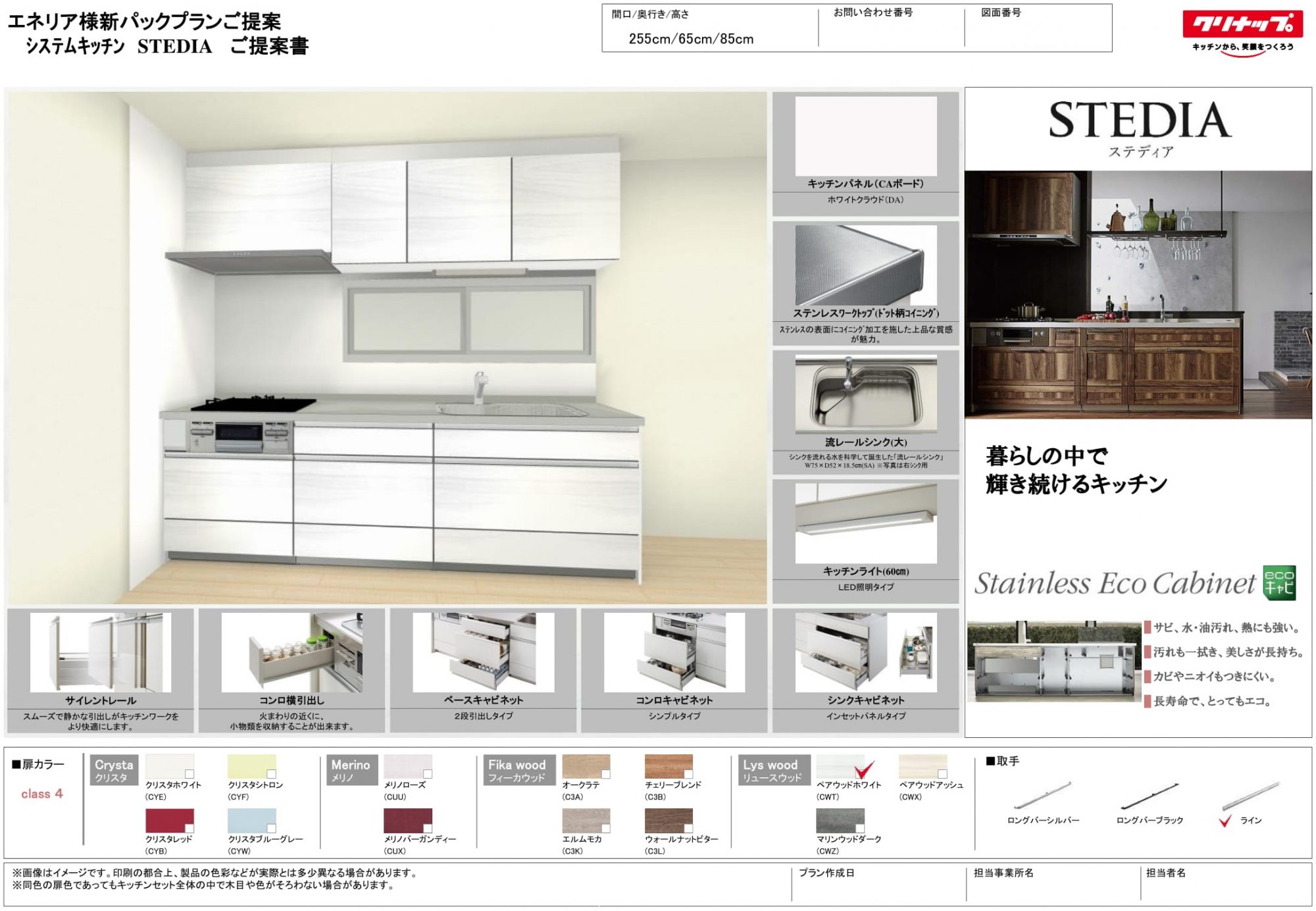This screenshot has height=911, width=1316.
Task: Click the slogan 暮らしの中で輝き続けるキッチン
Action: 1076,470
